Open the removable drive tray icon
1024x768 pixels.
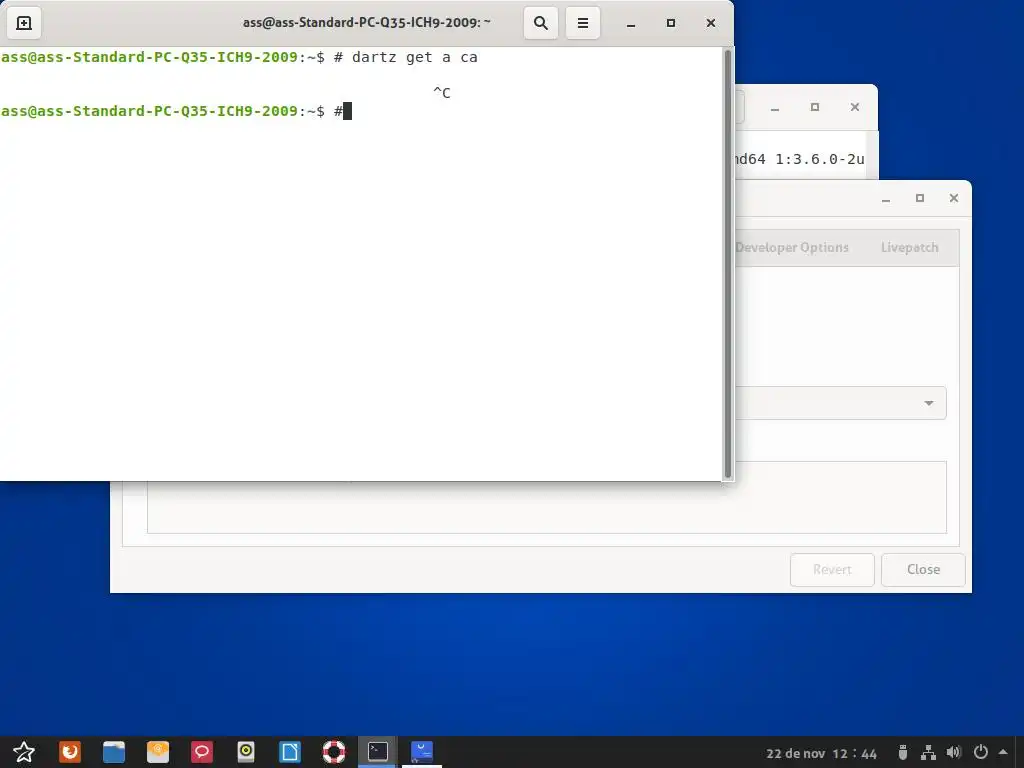coord(903,753)
